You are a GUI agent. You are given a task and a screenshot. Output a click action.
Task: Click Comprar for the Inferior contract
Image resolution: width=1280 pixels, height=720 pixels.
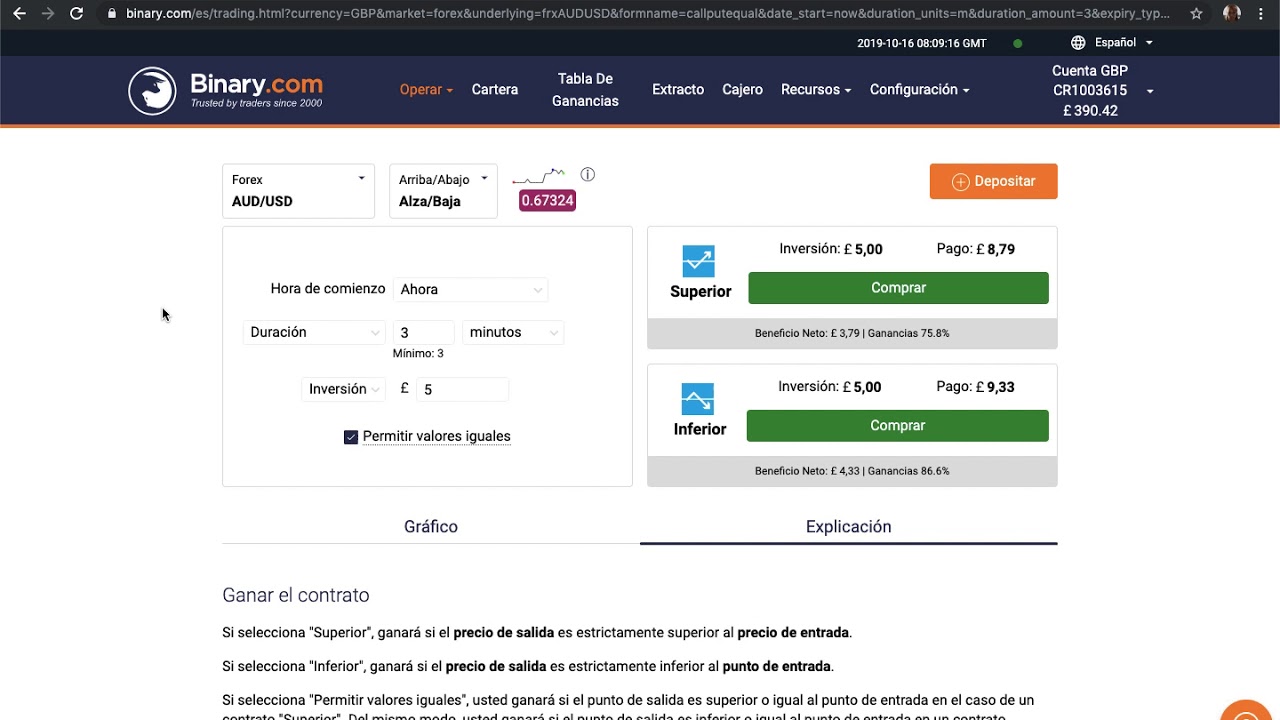coord(898,426)
